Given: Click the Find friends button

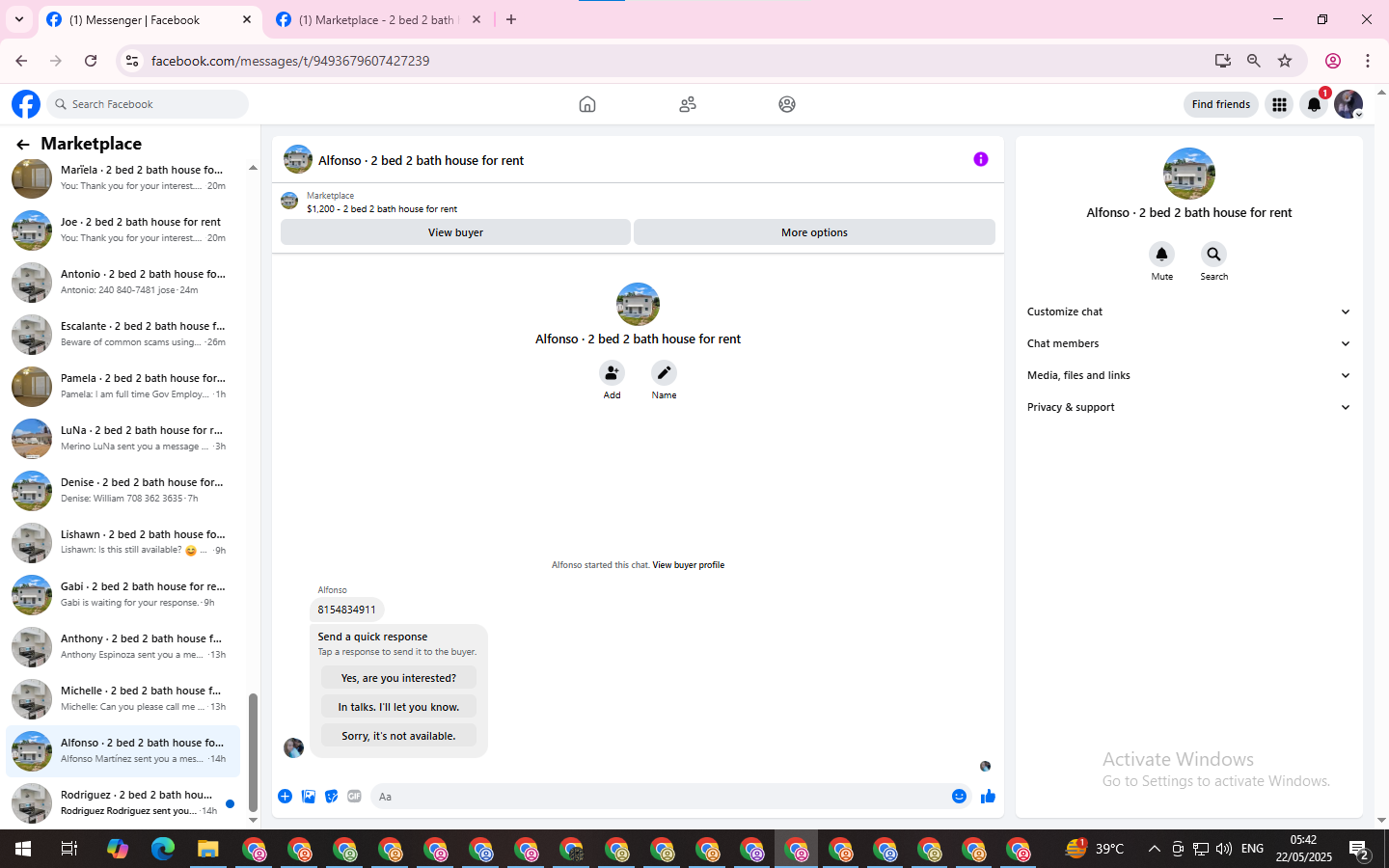Looking at the screenshot, I should (1220, 104).
